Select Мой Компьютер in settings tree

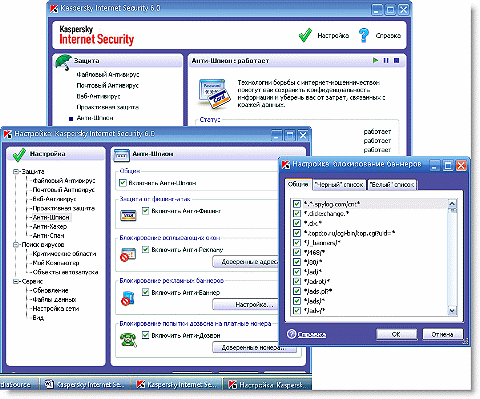tap(56, 263)
